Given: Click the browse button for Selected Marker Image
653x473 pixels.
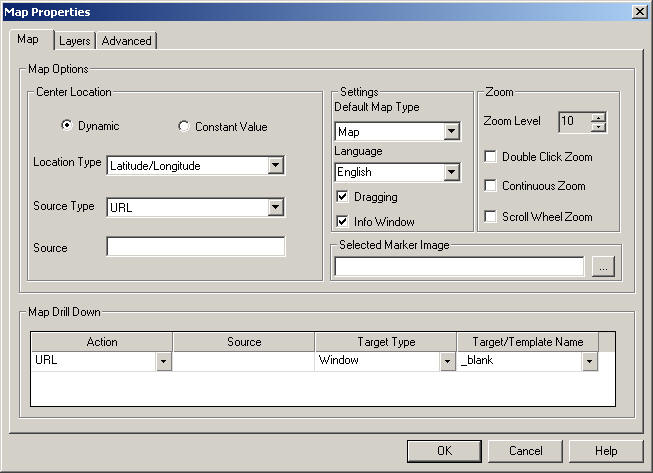Looking at the screenshot, I should pos(602,266).
